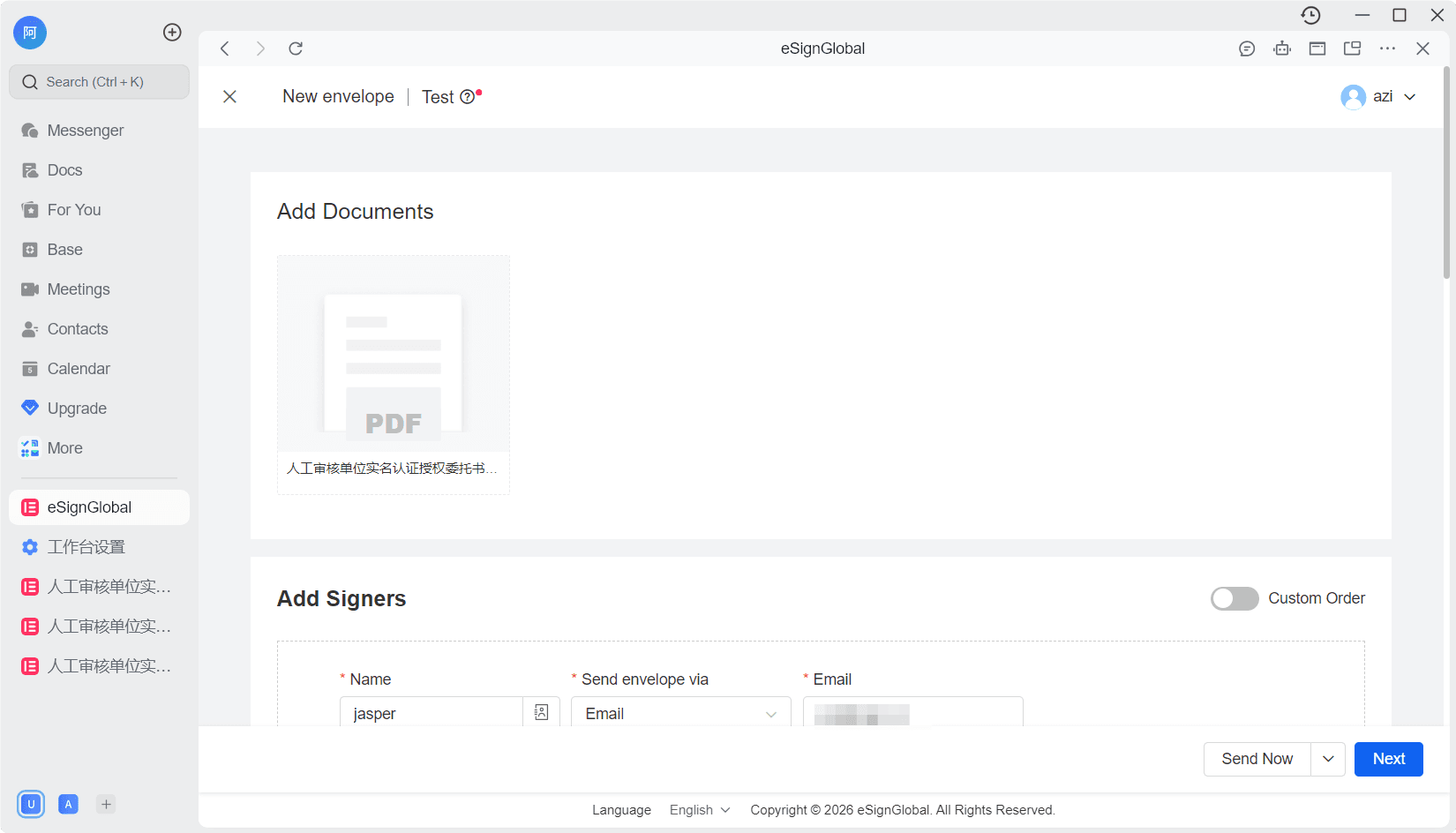Change language with the English dropdown
Screen dimensions: 1456x833
(x=699, y=810)
